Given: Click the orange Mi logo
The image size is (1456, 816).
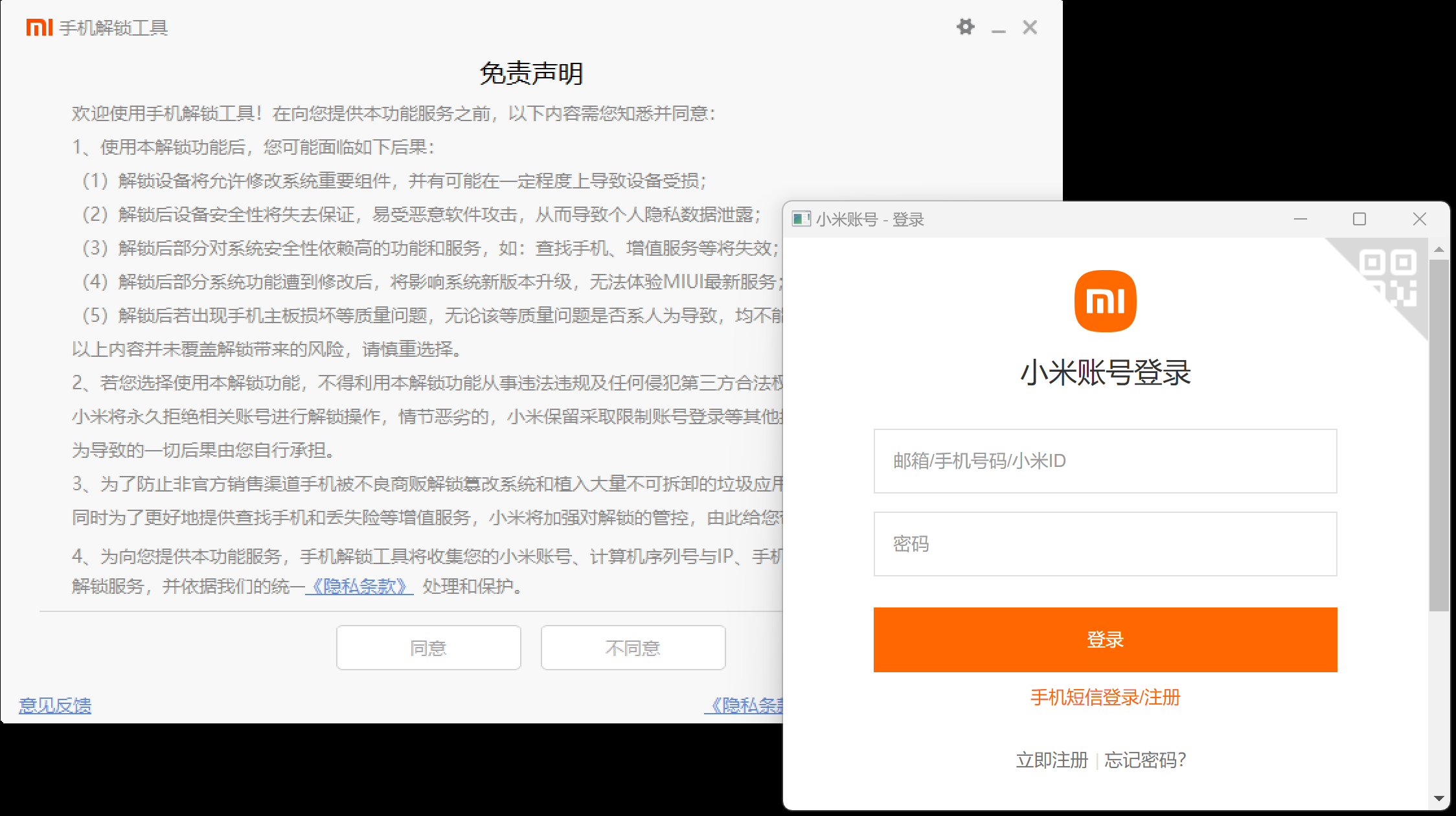Looking at the screenshot, I should [x=1105, y=301].
